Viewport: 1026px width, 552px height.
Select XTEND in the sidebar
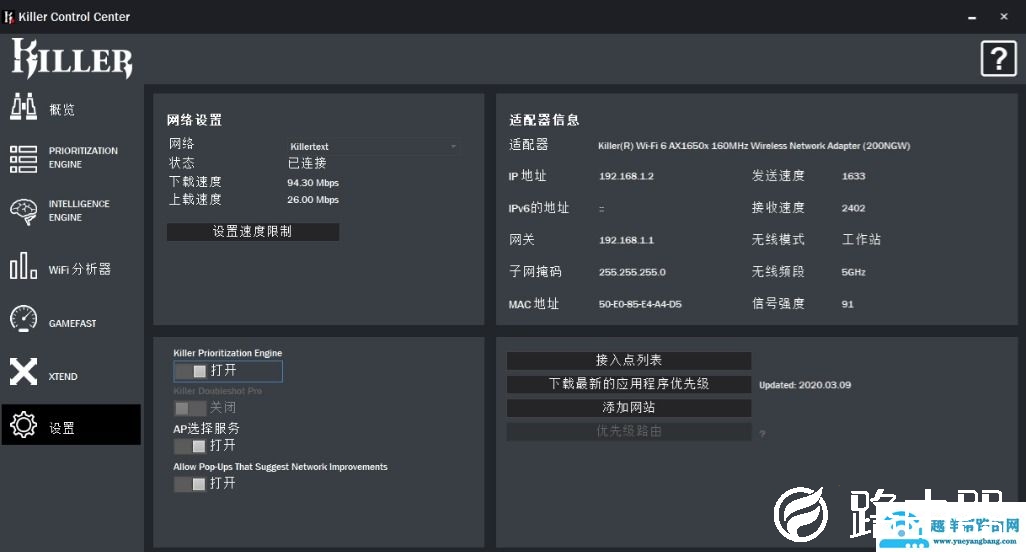pos(63,377)
